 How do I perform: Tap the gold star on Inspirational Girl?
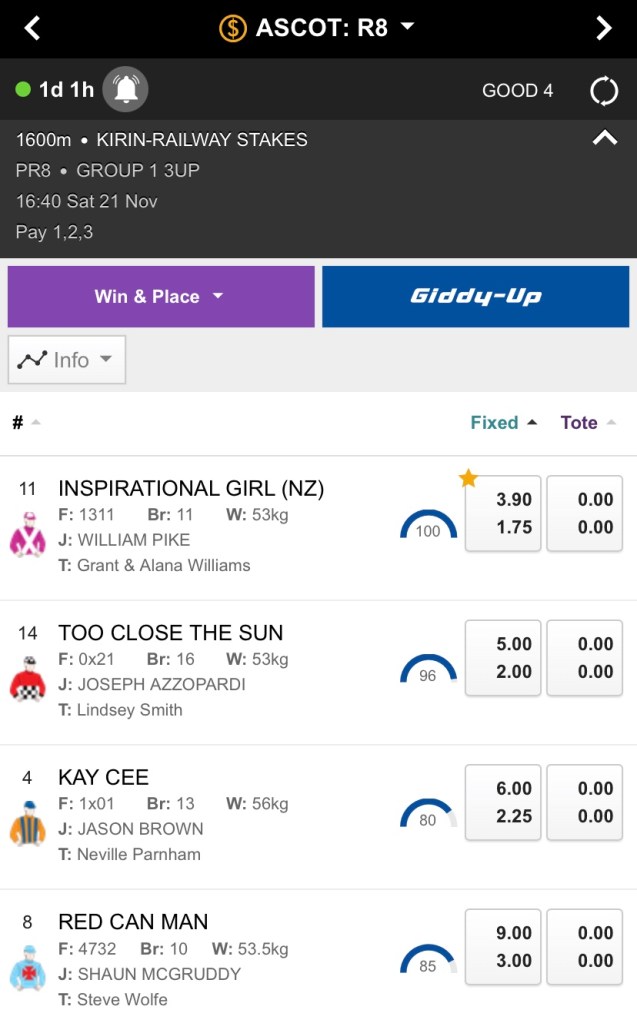point(468,479)
